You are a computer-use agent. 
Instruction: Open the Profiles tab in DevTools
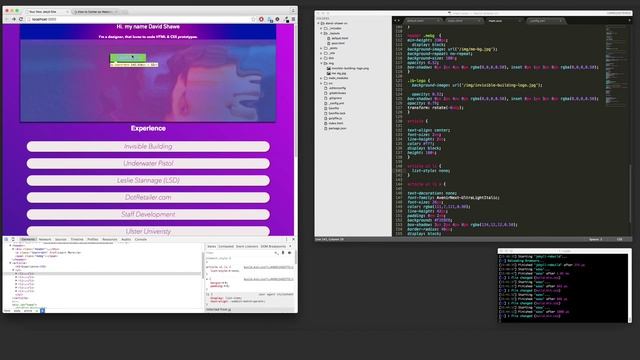(93, 239)
